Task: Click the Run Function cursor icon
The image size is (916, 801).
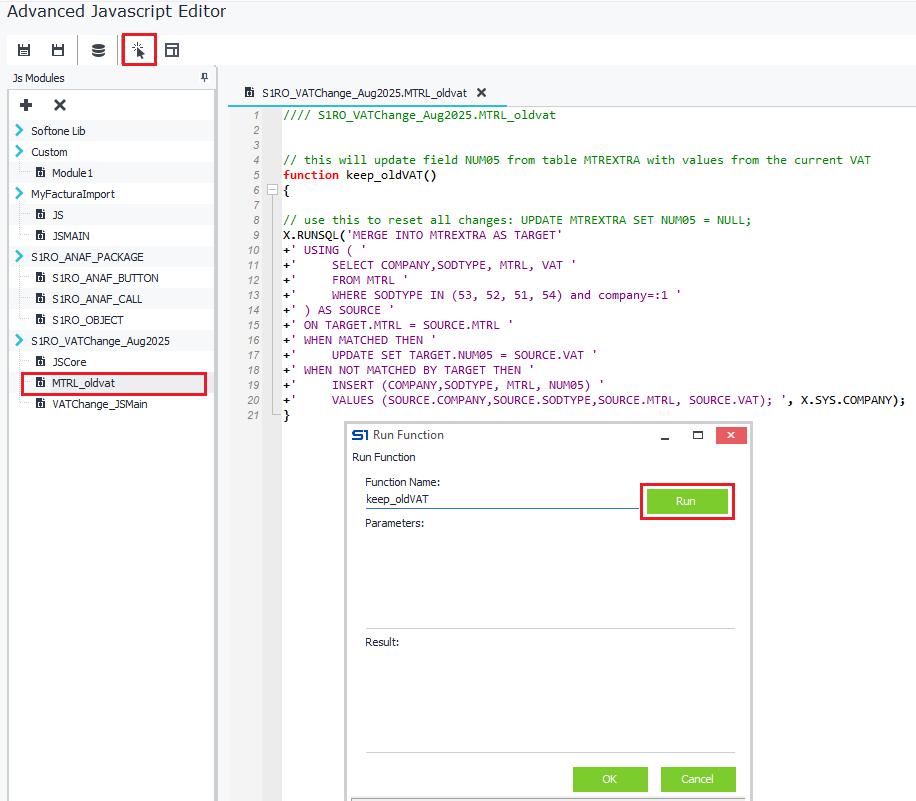Action: (138, 50)
